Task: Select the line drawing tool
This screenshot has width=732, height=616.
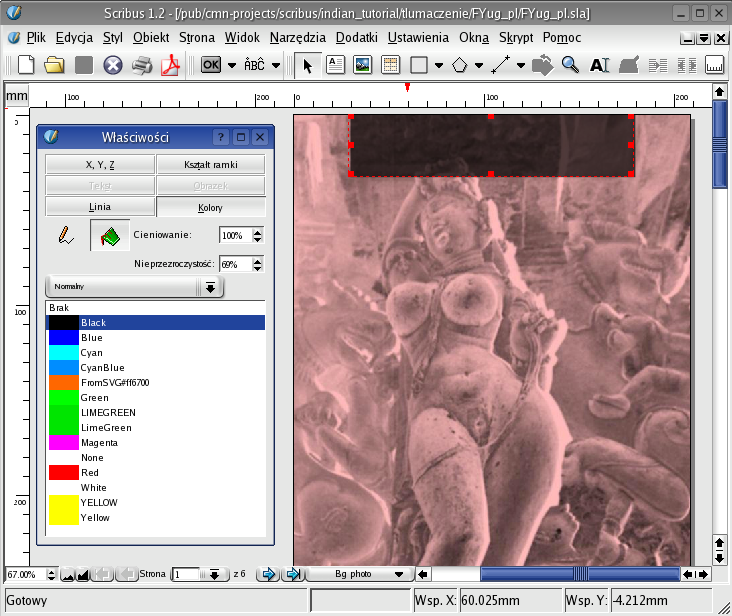Action: pyautogui.click(x=501, y=65)
